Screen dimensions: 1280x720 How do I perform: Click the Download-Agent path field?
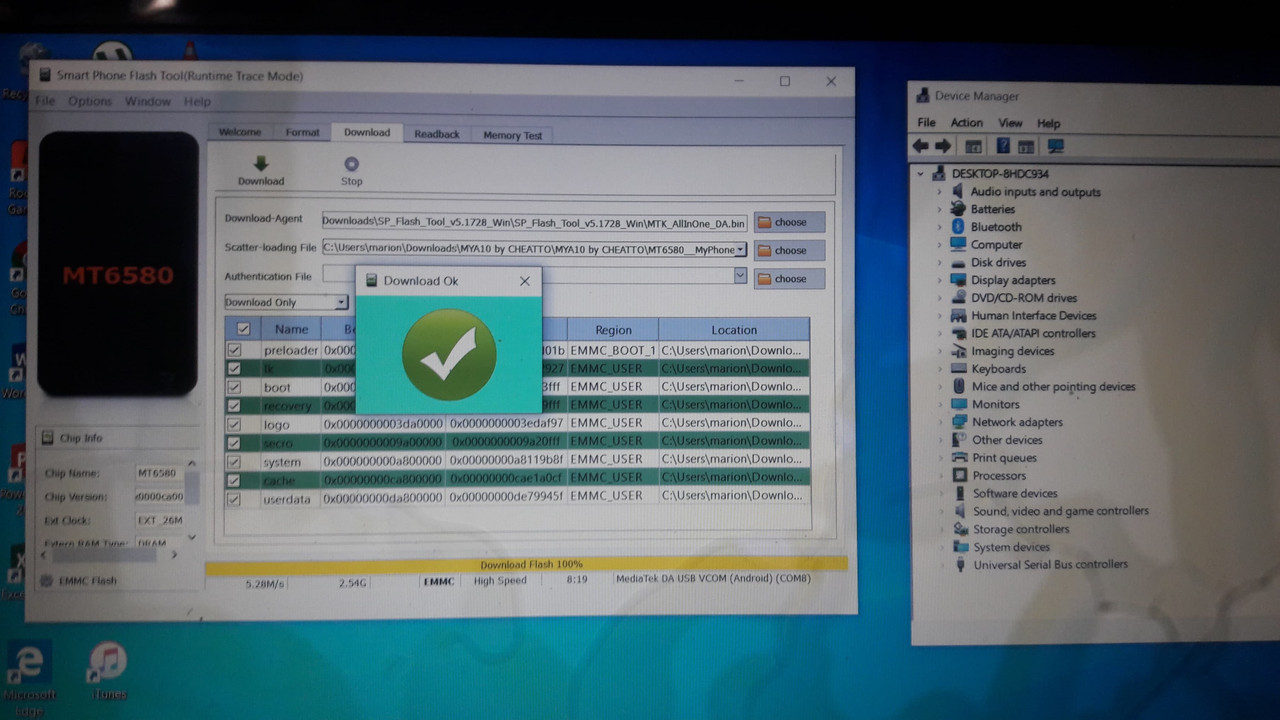[535, 221]
